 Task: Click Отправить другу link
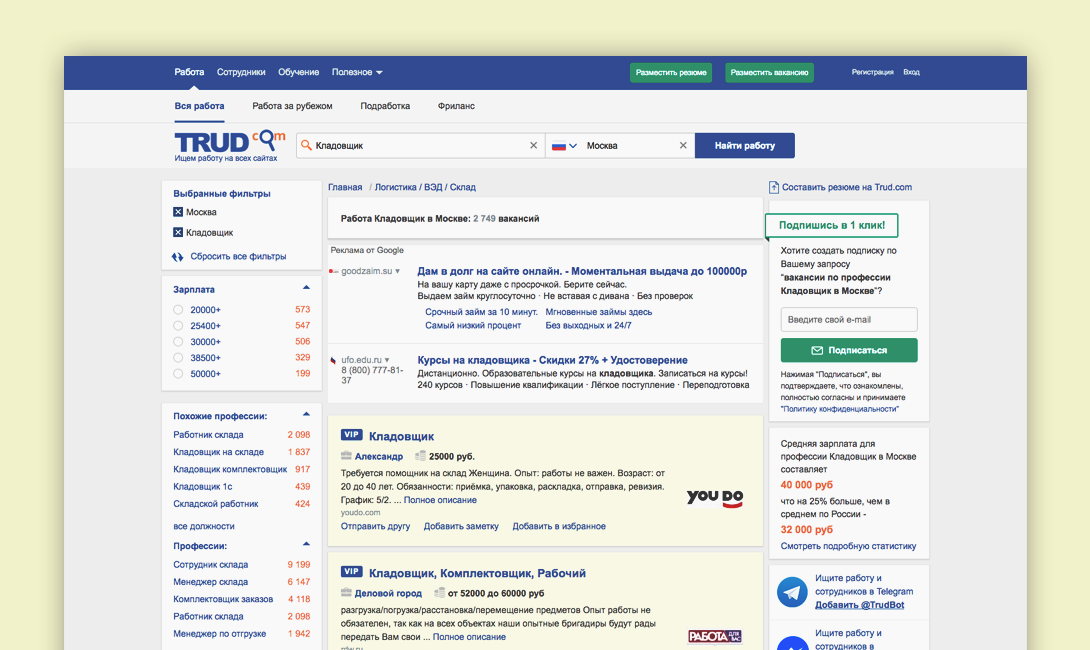375,526
